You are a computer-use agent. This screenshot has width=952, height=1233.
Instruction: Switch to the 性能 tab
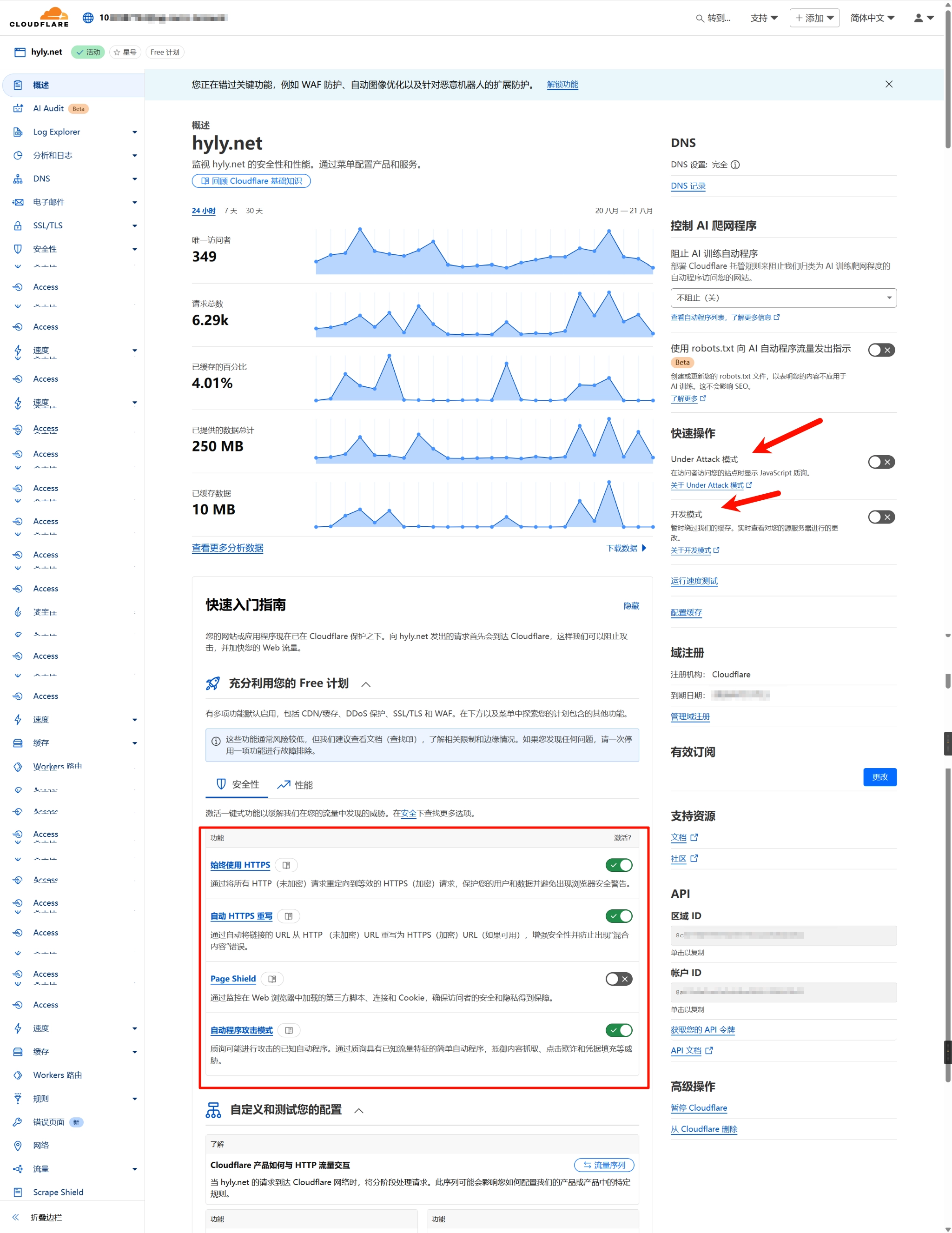(x=295, y=785)
